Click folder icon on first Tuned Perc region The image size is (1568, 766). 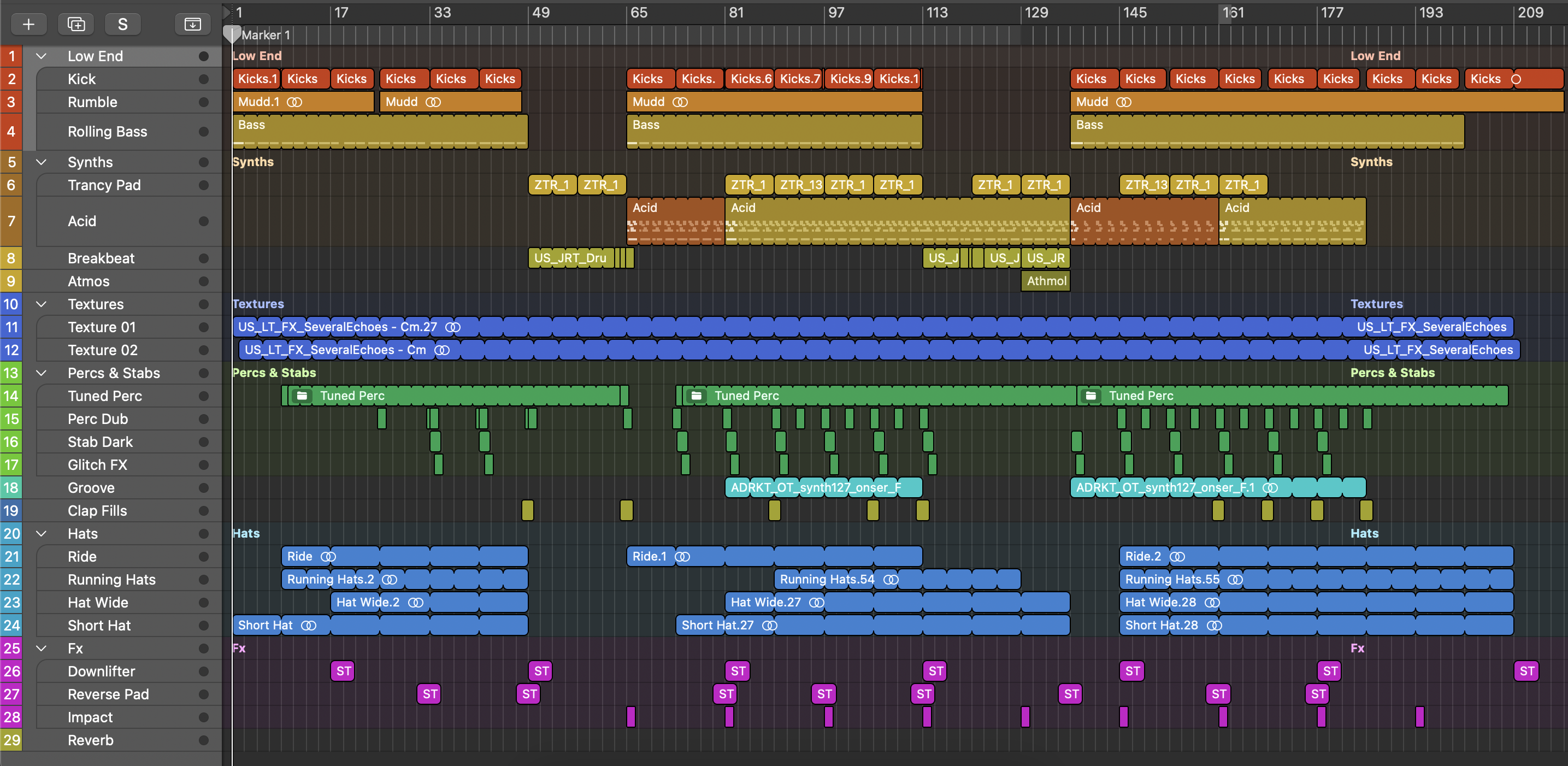(302, 396)
